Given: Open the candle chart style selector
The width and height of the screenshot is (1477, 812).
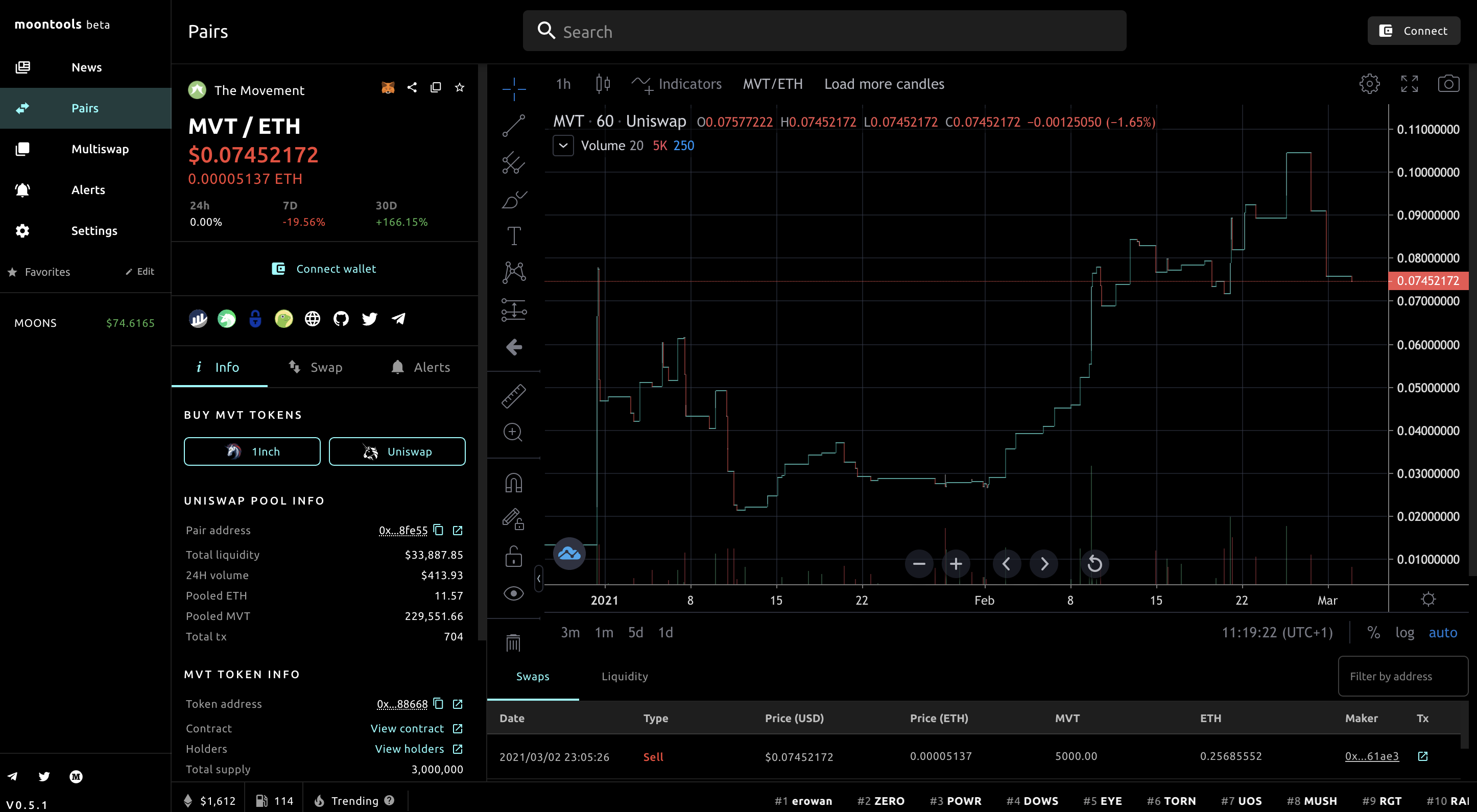Looking at the screenshot, I should click(603, 84).
